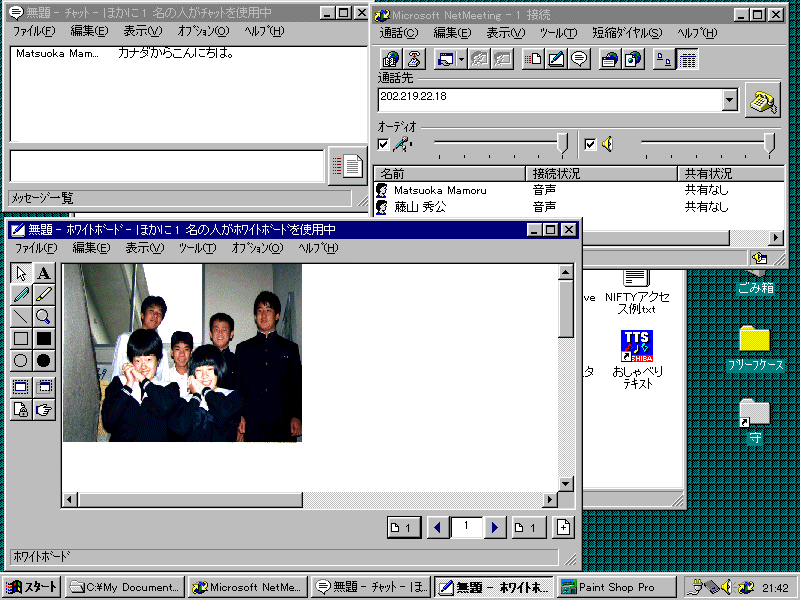Viewport: 800px width, 600px height.
Task: Uncheck the speaker checkbox in audio section
Action: point(590,144)
